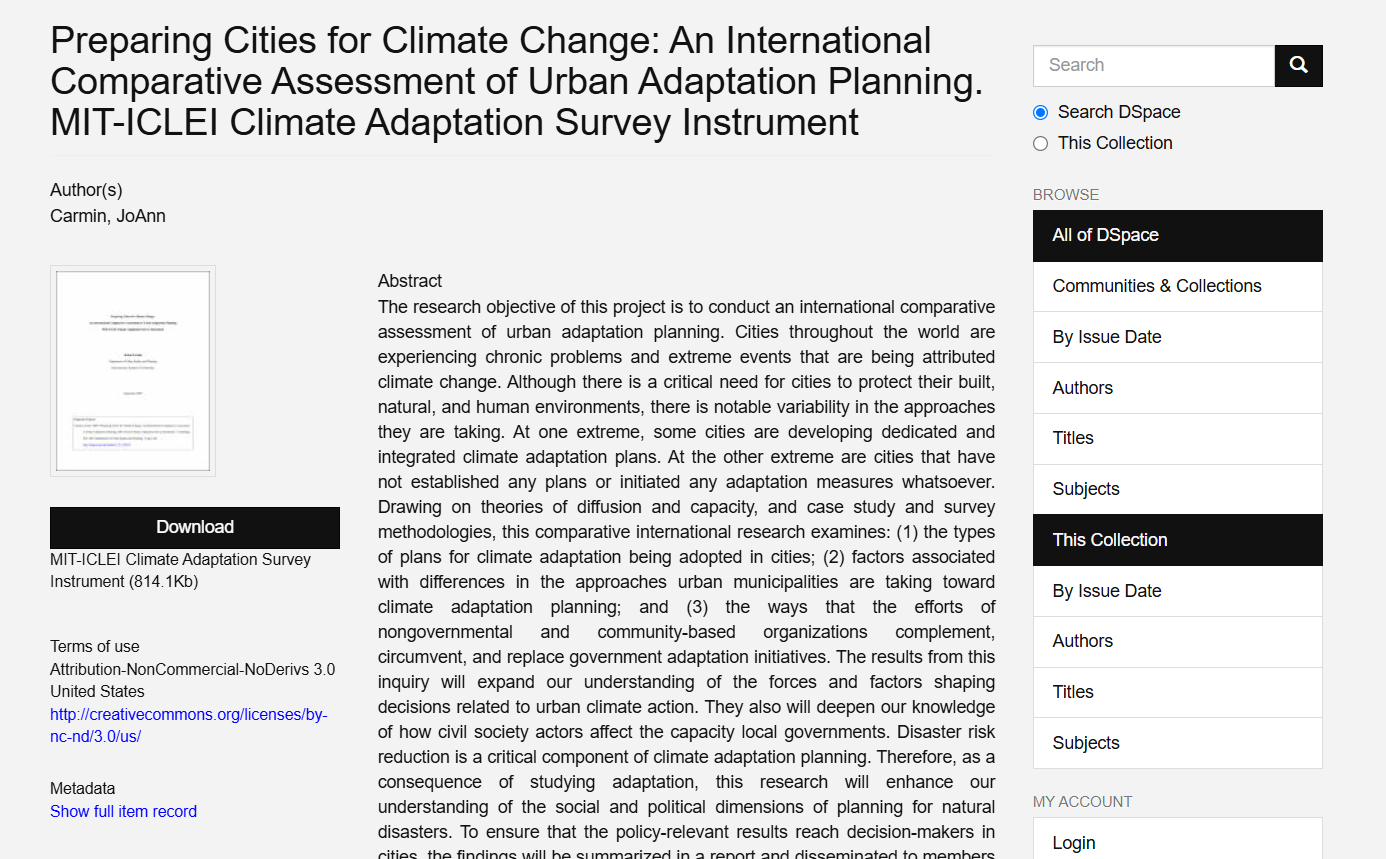
Task: Open the Creative Commons license link
Action: pyautogui.click(x=188, y=726)
